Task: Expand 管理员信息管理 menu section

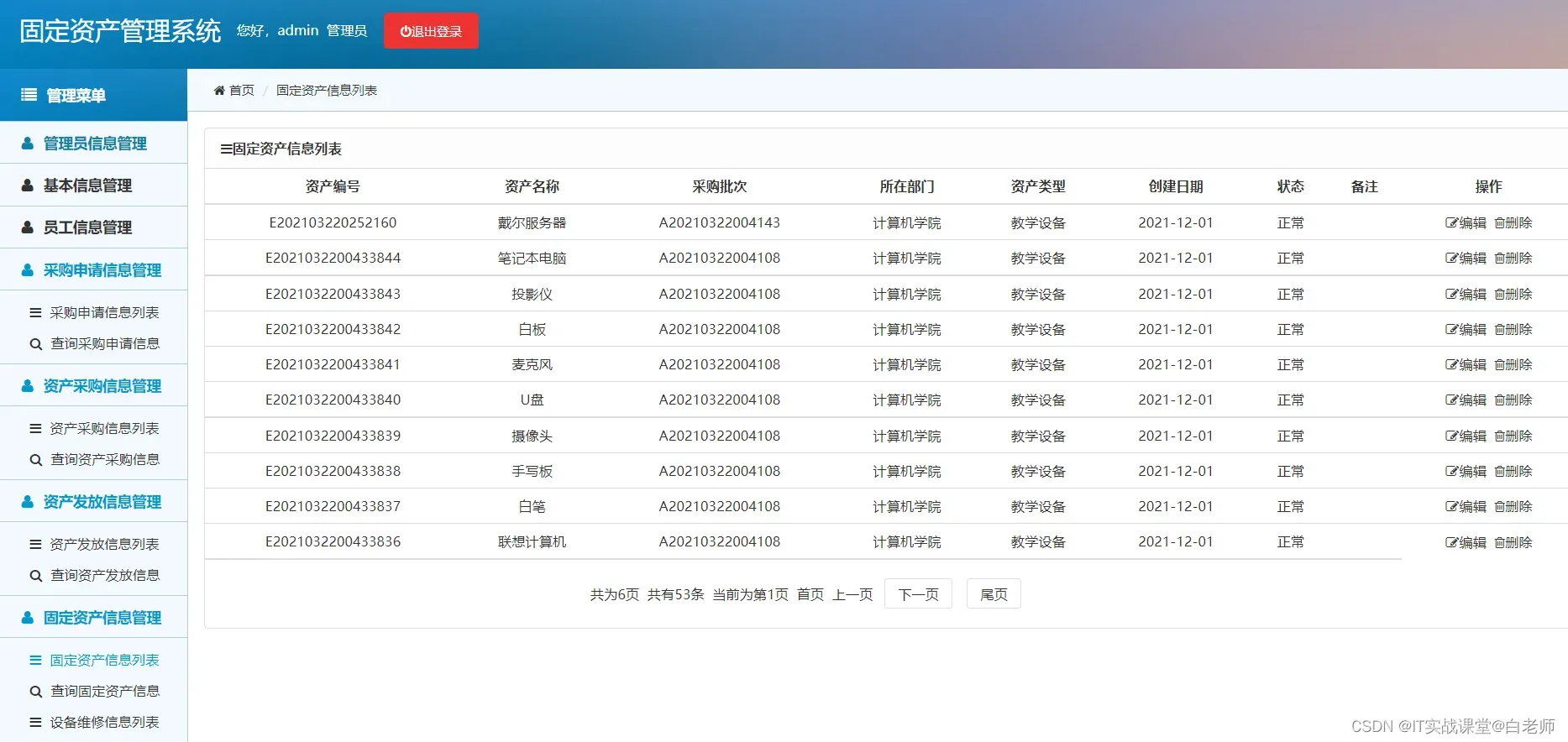Action: tap(93, 143)
